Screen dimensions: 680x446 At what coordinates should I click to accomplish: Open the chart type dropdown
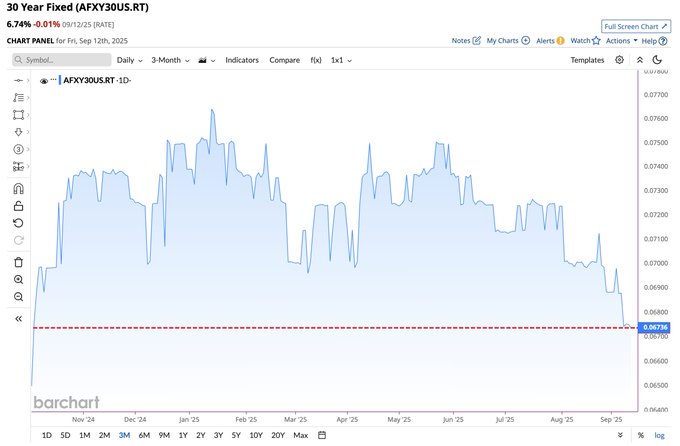pyautogui.click(x=206, y=60)
